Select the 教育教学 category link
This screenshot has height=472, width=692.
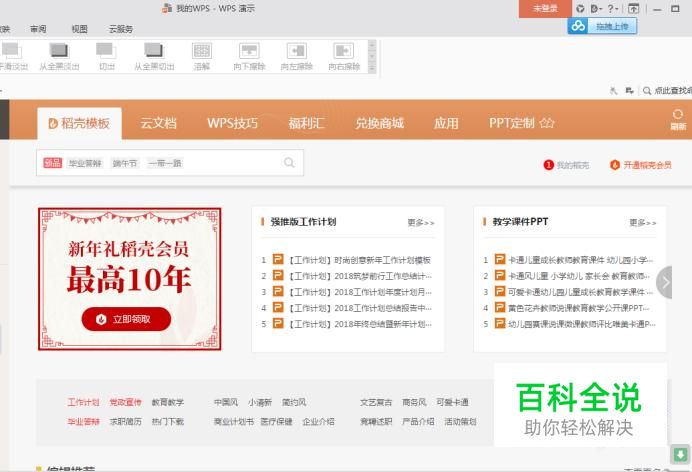[168, 402]
